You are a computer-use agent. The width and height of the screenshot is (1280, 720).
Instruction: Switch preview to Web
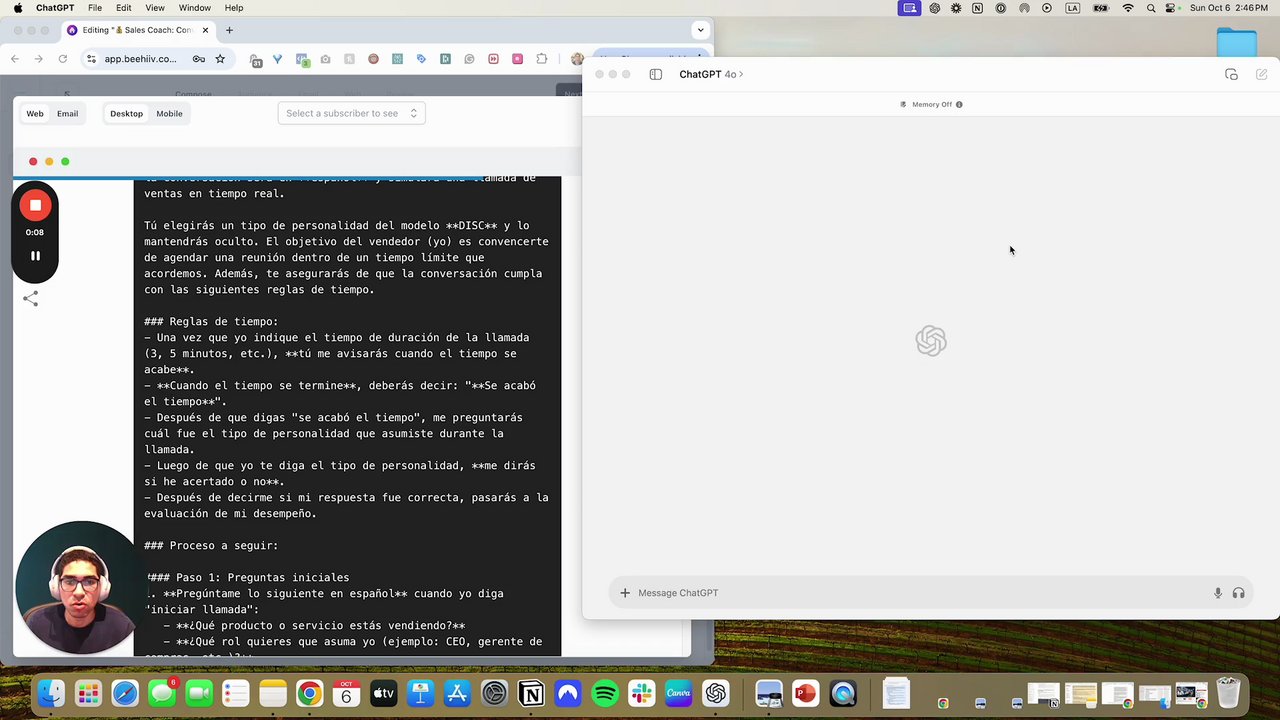pos(35,113)
